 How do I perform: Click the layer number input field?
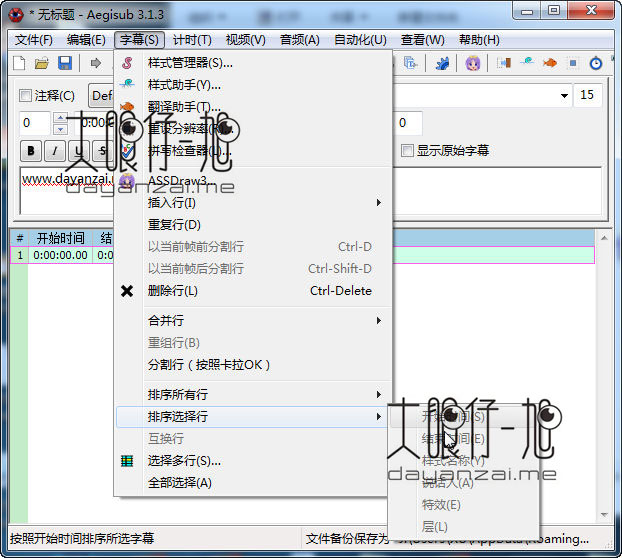pos(35,123)
